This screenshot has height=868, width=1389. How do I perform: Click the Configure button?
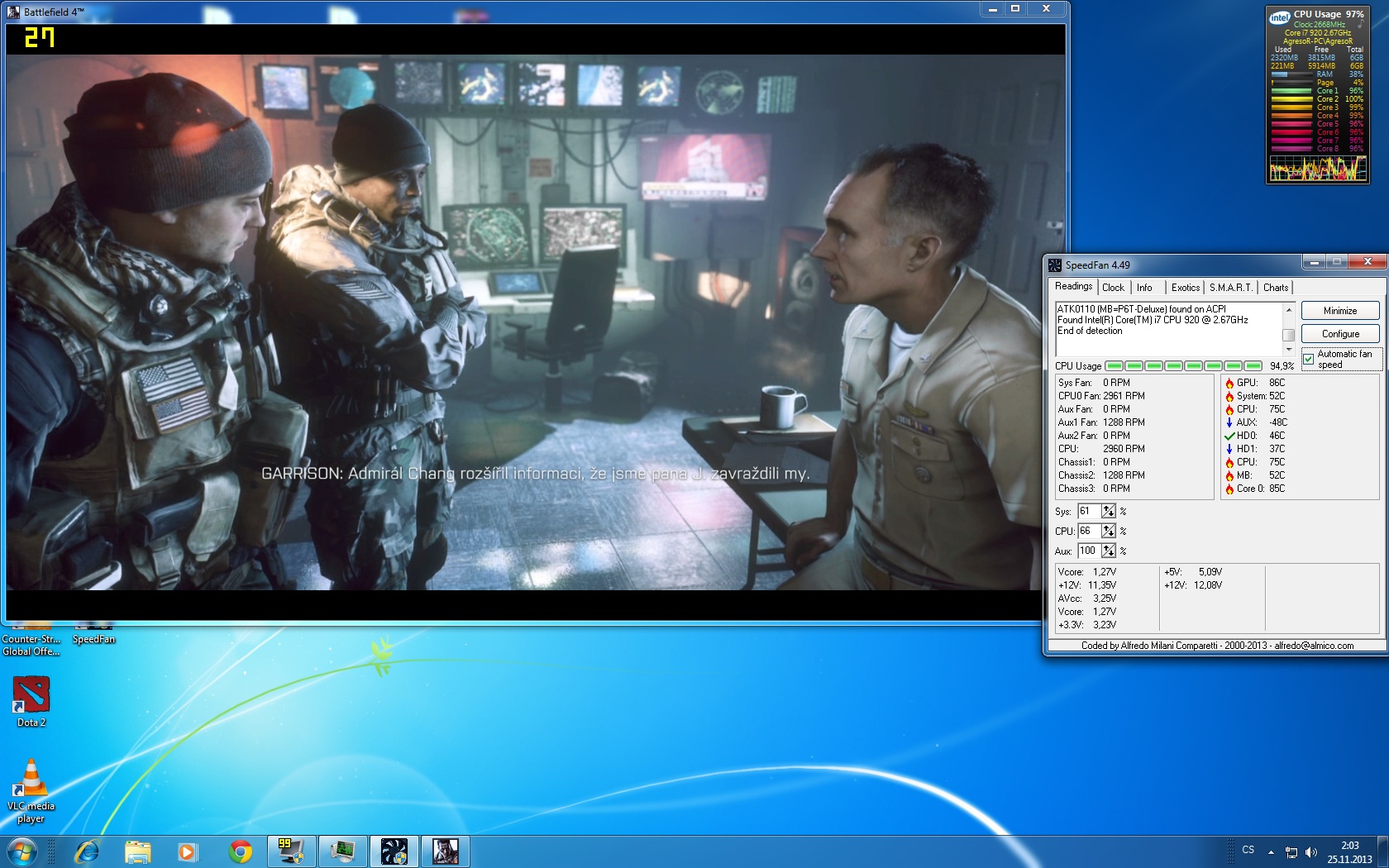coord(1339,334)
